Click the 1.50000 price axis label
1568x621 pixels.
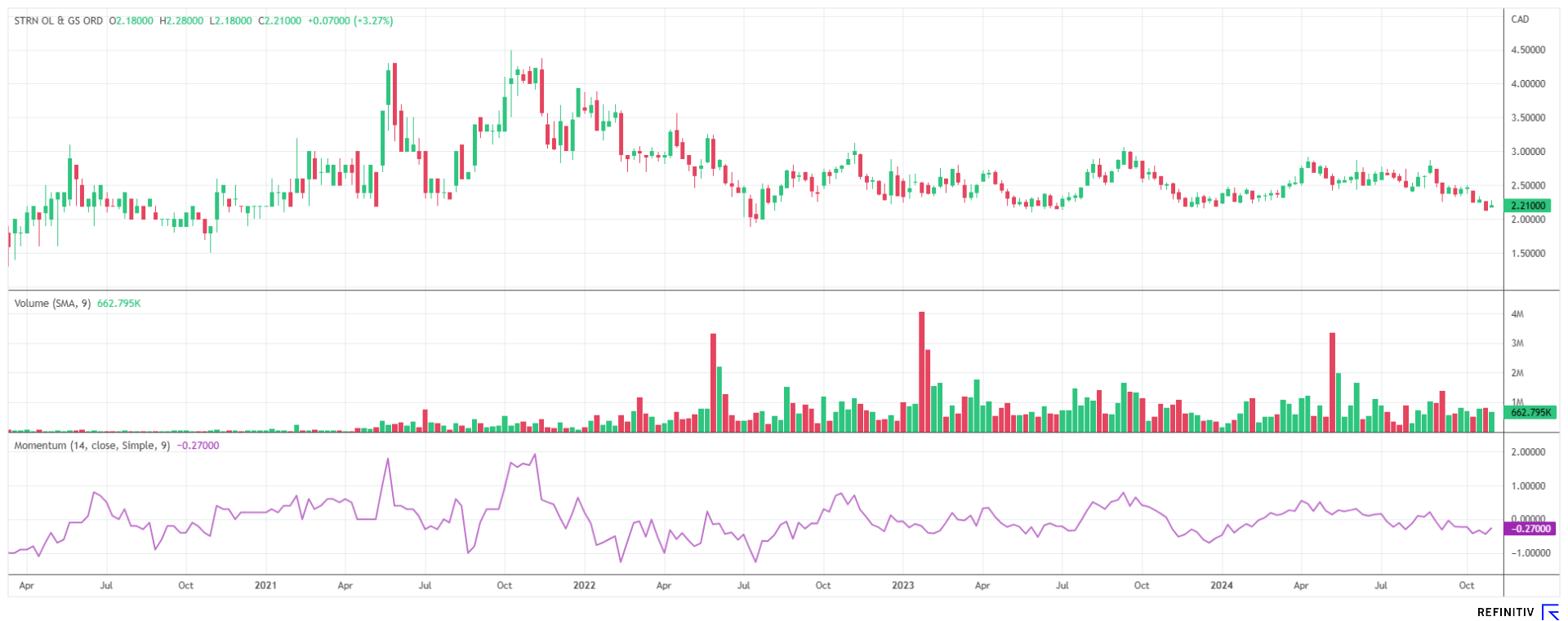pos(1527,254)
